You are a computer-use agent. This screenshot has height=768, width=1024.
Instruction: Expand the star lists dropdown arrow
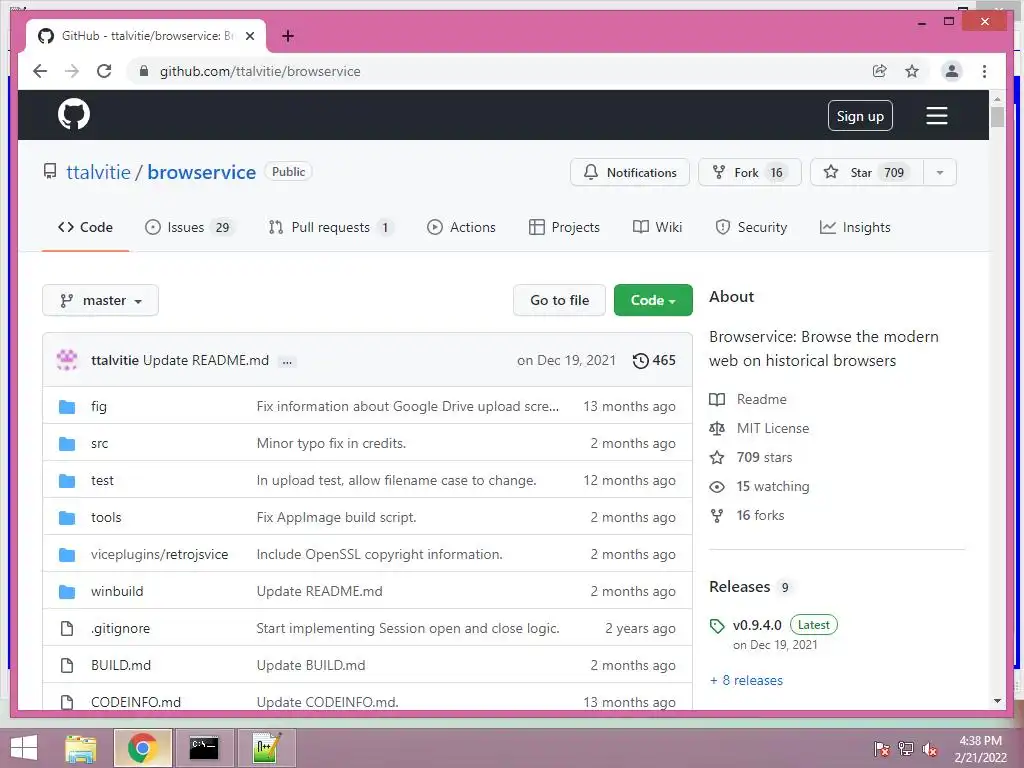point(940,172)
